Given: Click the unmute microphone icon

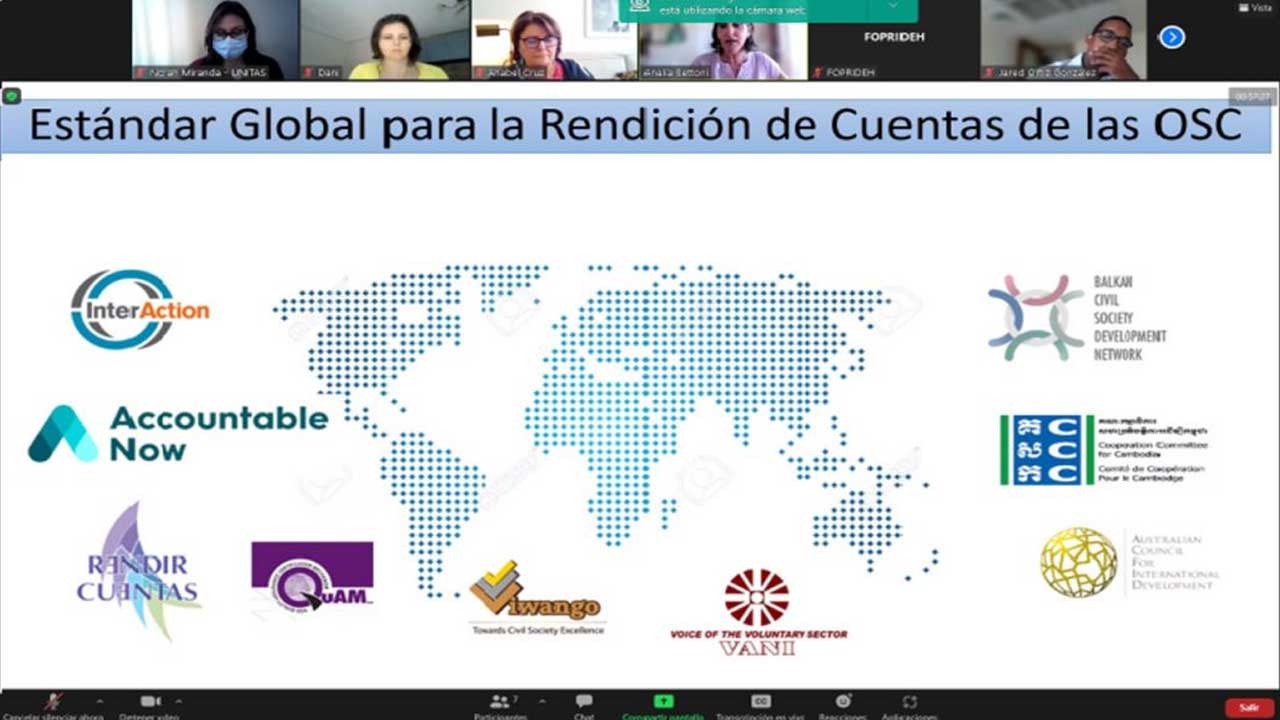Looking at the screenshot, I should (52, 701).
